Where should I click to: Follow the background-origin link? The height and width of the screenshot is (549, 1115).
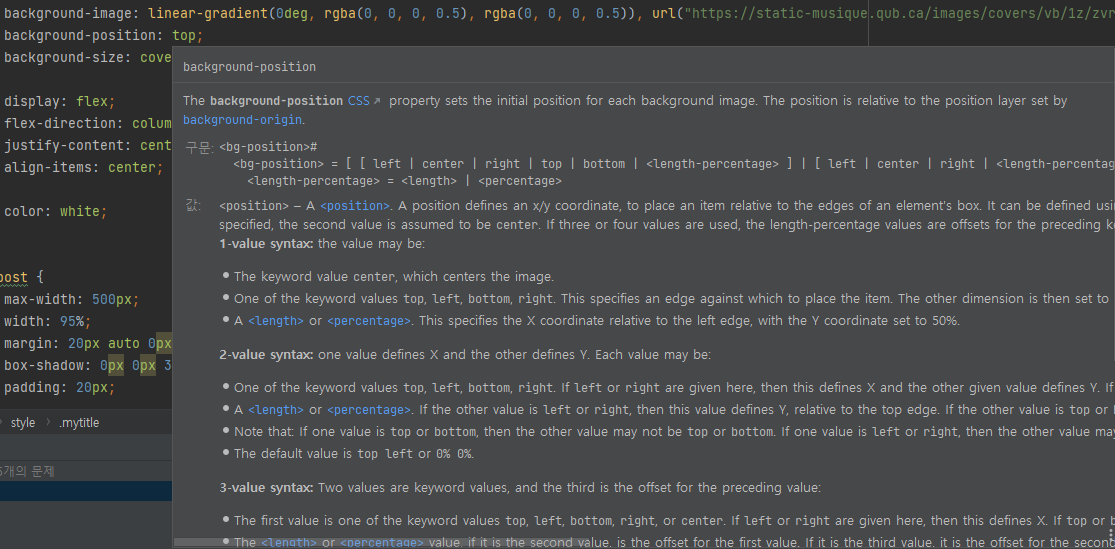(x=242, y=119)
